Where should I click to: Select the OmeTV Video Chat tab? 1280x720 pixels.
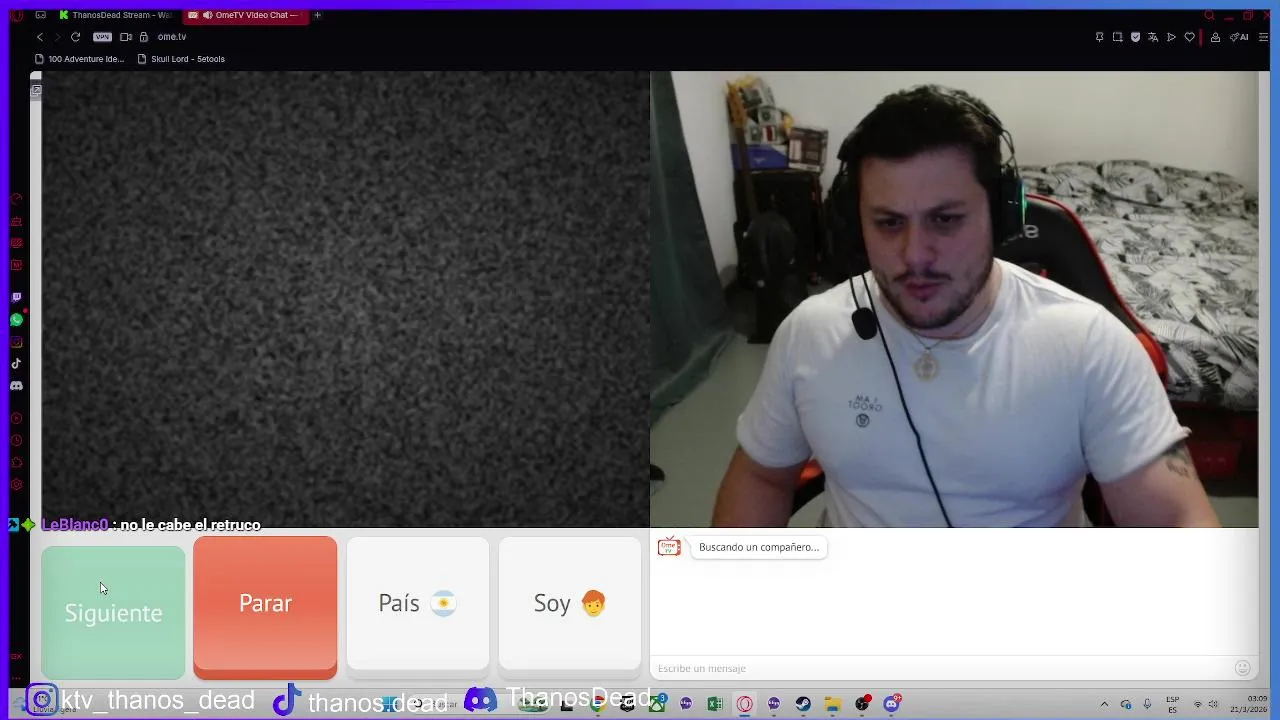(247, 15)
